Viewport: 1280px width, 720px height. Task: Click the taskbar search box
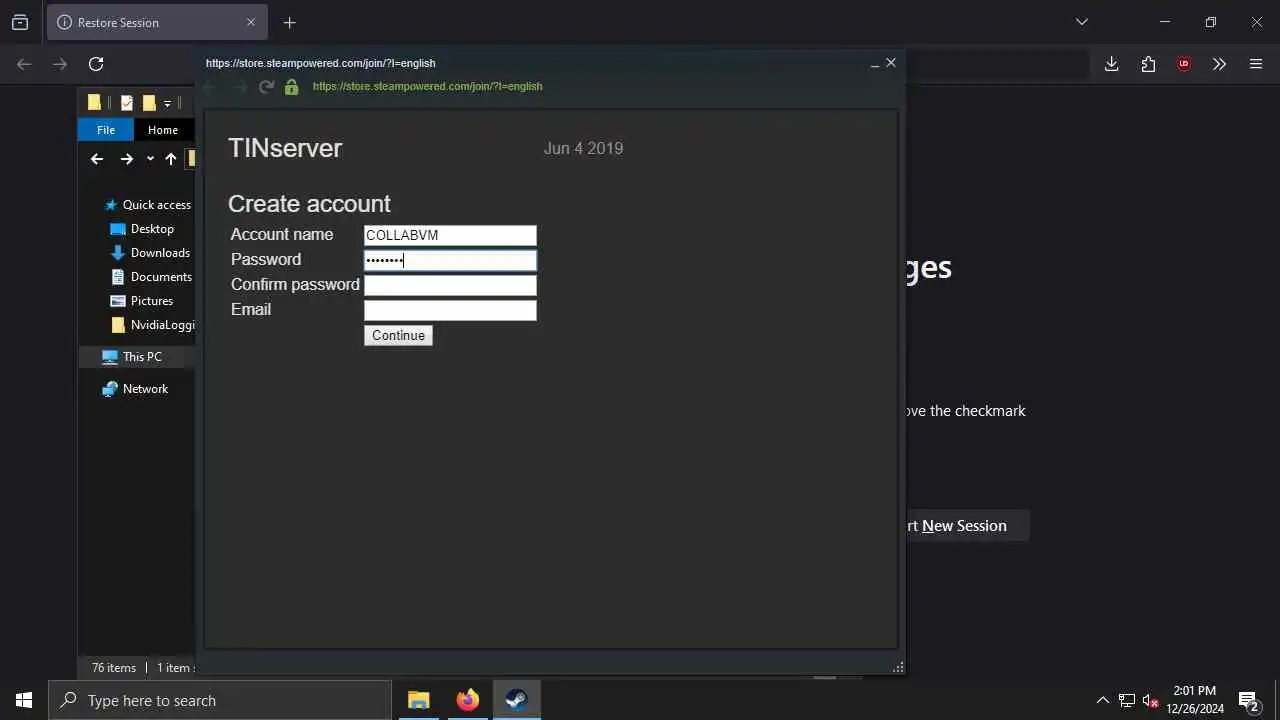220,700
